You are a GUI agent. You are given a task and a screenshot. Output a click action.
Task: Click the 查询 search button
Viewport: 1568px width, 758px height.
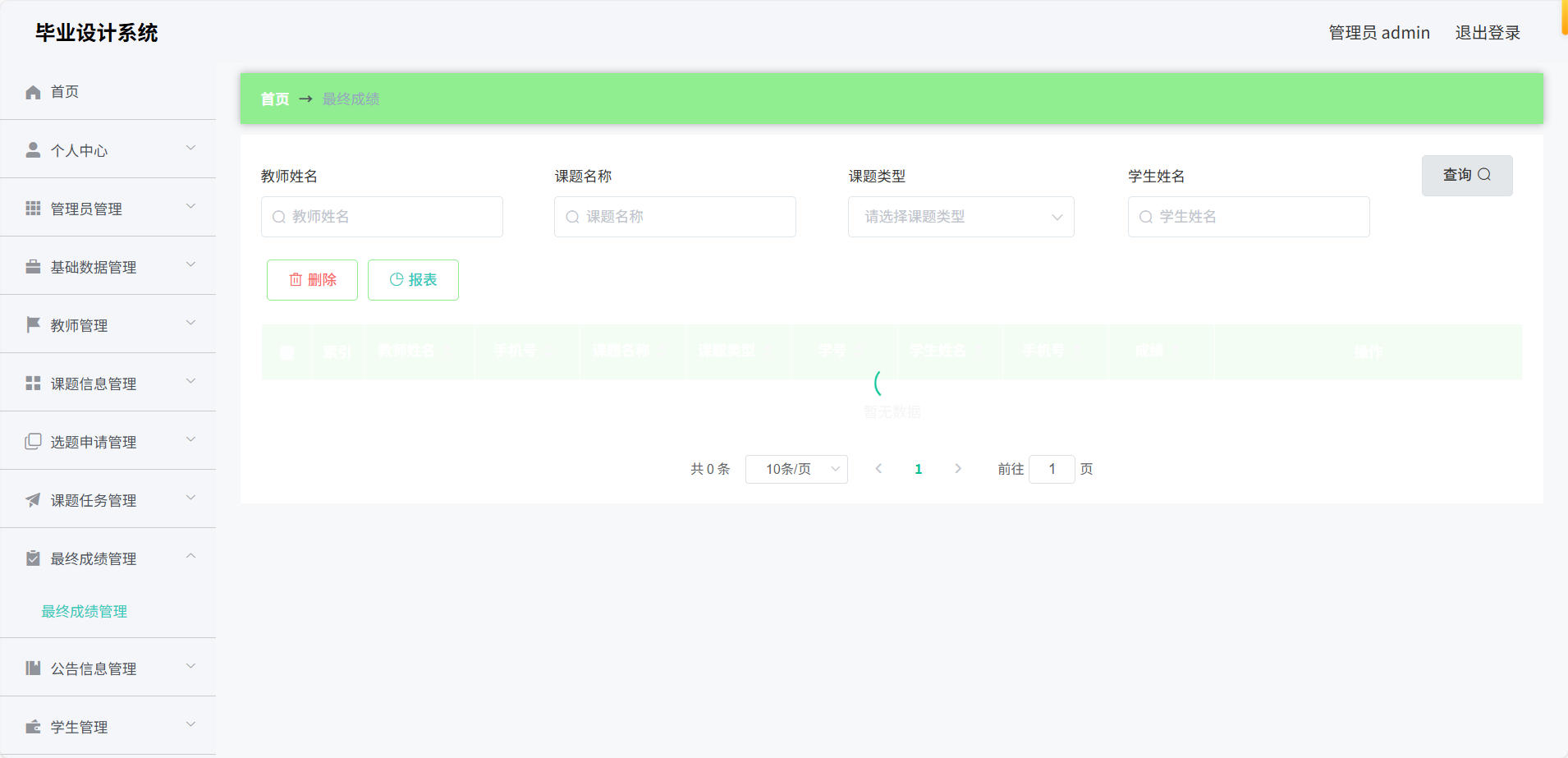1467,175
